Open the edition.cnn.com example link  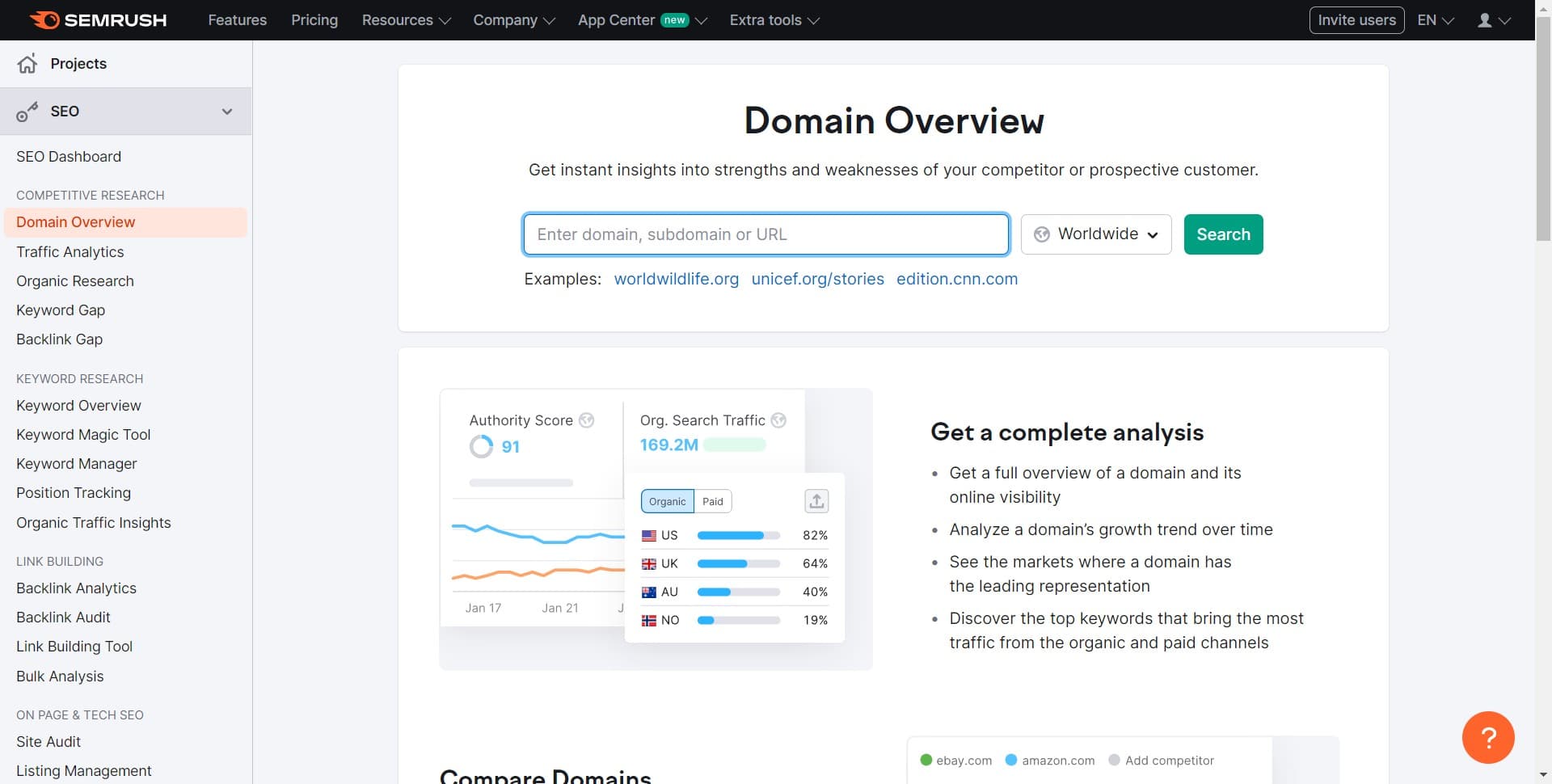(x=957, y=279)
